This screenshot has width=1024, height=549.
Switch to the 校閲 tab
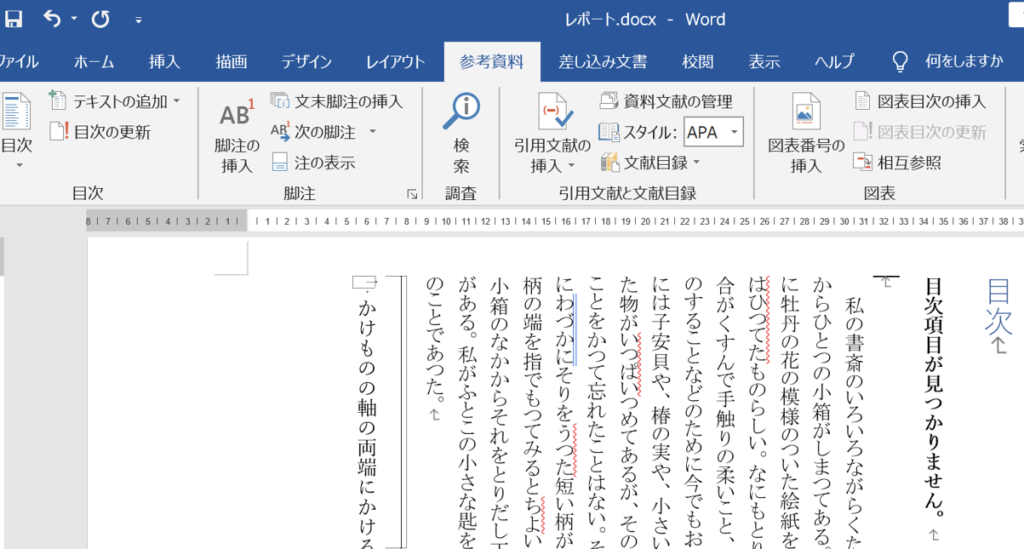[x=697, y=62]
